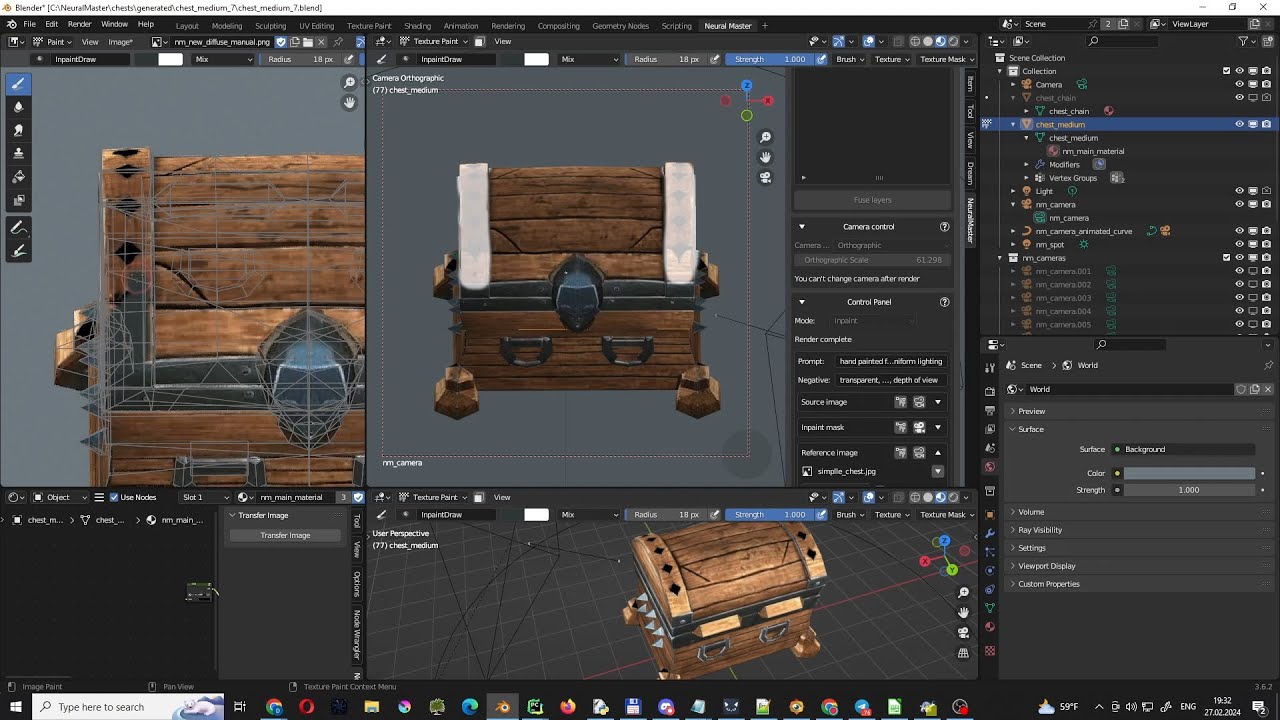Select the Smear tool in image editor toolbar
Screen dimensions: 1280x720
(x=18, y=130)
